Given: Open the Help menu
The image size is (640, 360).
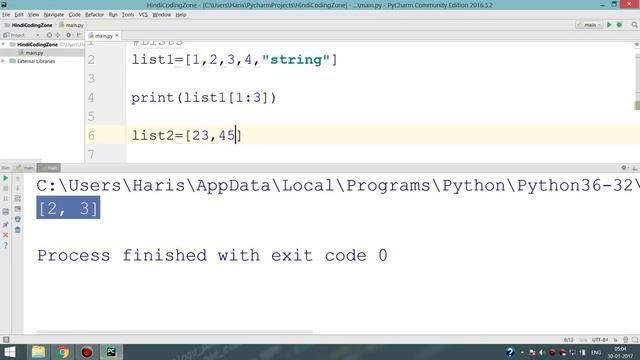Looking at the screenshot, I should point(181,15).
